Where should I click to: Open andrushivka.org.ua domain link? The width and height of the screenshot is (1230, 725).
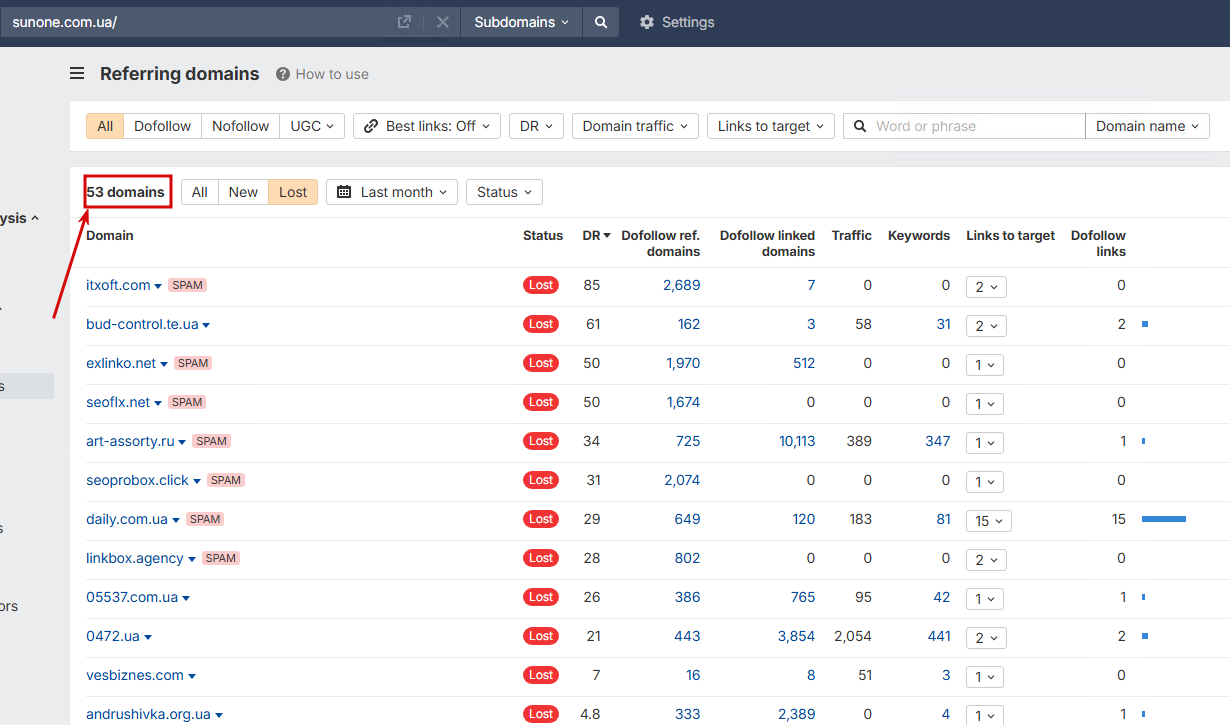[x=148, y=714]
